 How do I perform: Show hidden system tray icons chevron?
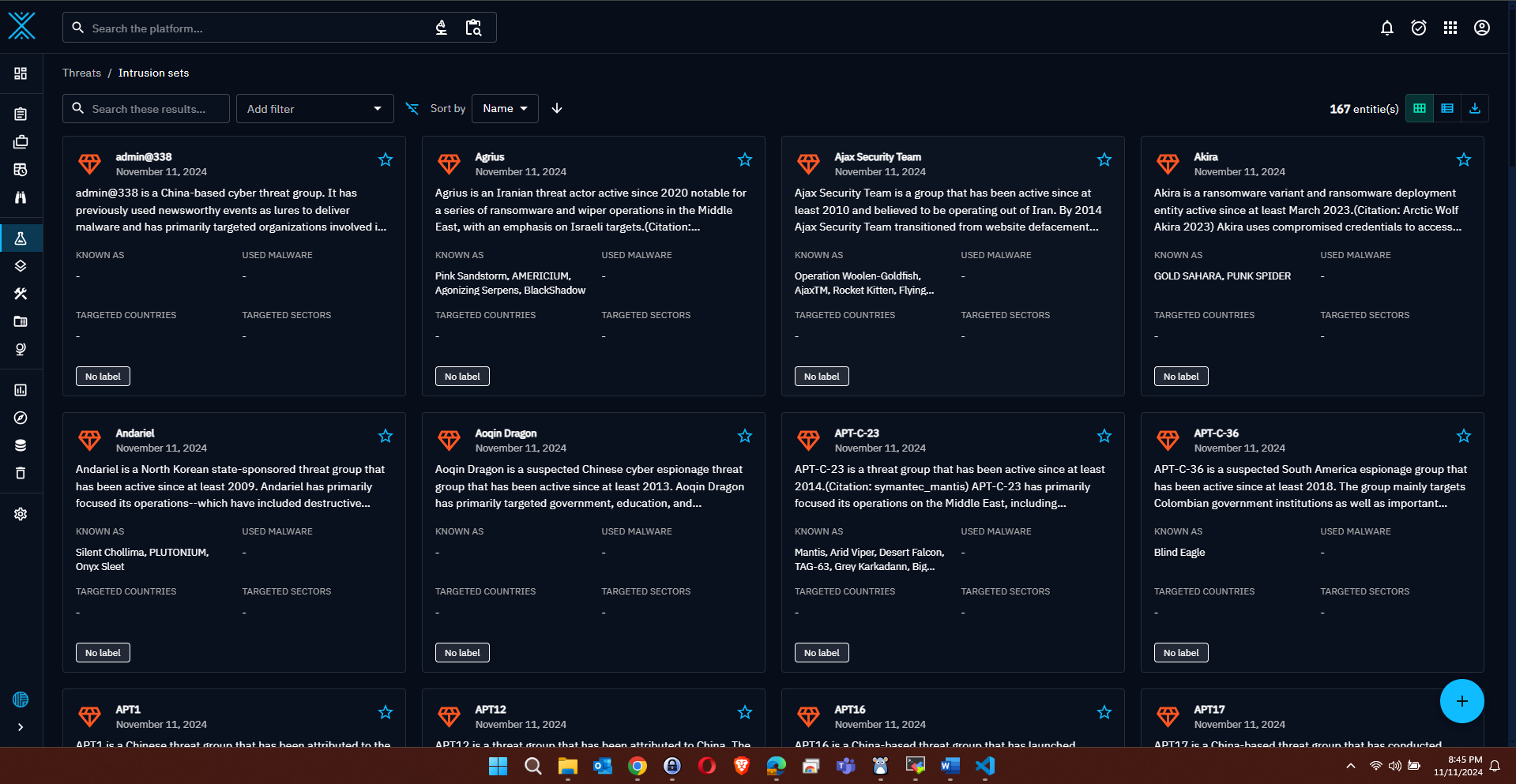(x=1351, y=766)
